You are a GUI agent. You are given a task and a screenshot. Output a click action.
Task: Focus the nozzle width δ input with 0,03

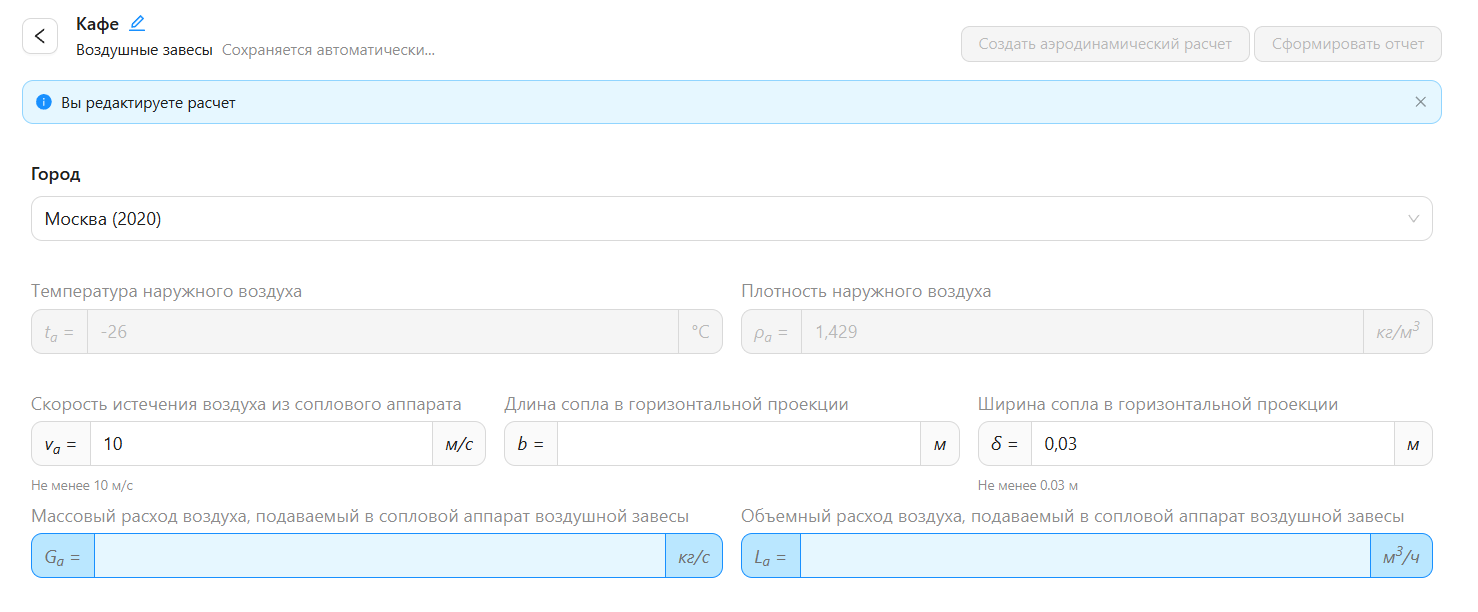(1212, 444)
